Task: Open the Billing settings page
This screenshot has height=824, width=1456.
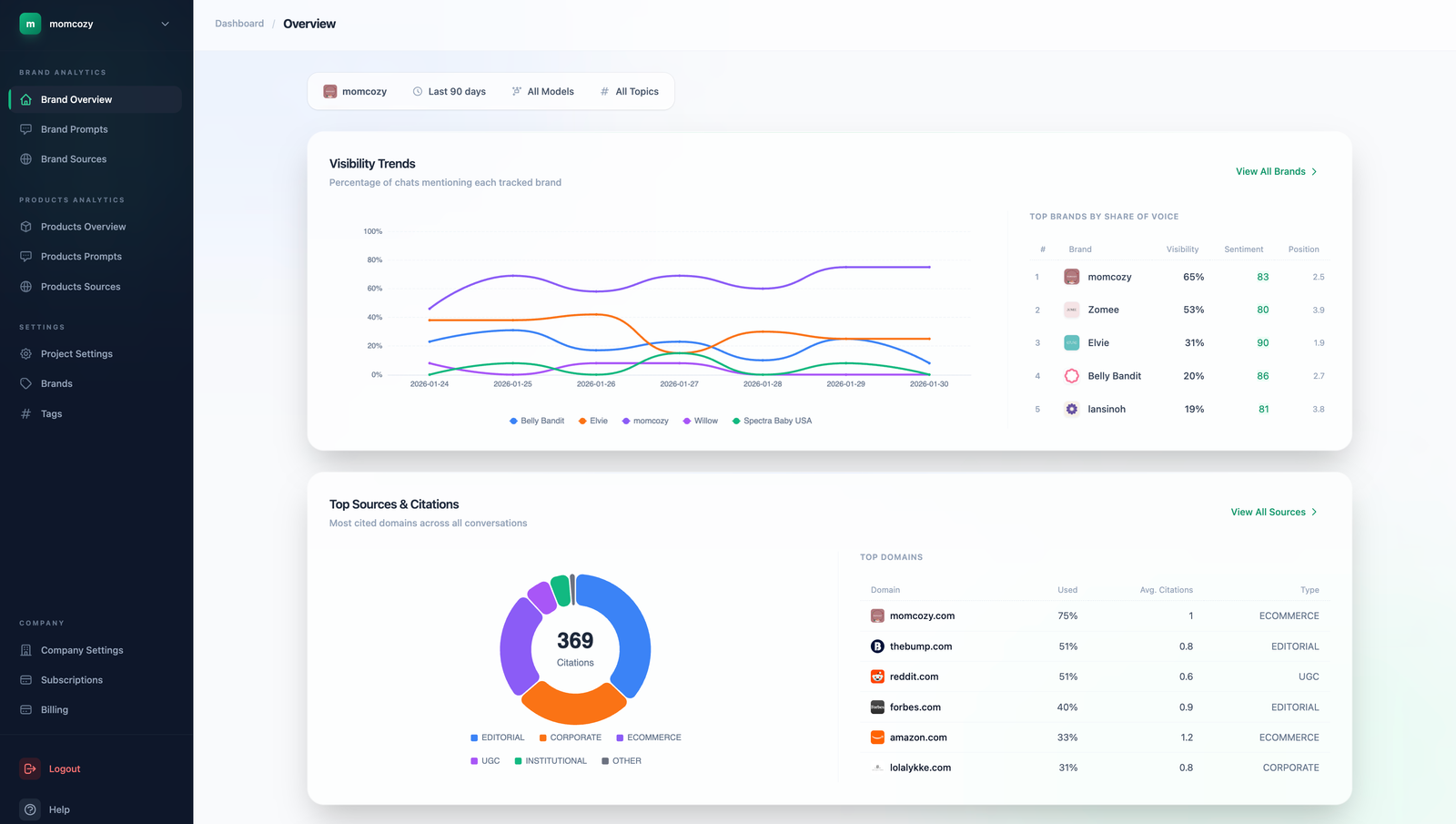Action: point(55,709)
